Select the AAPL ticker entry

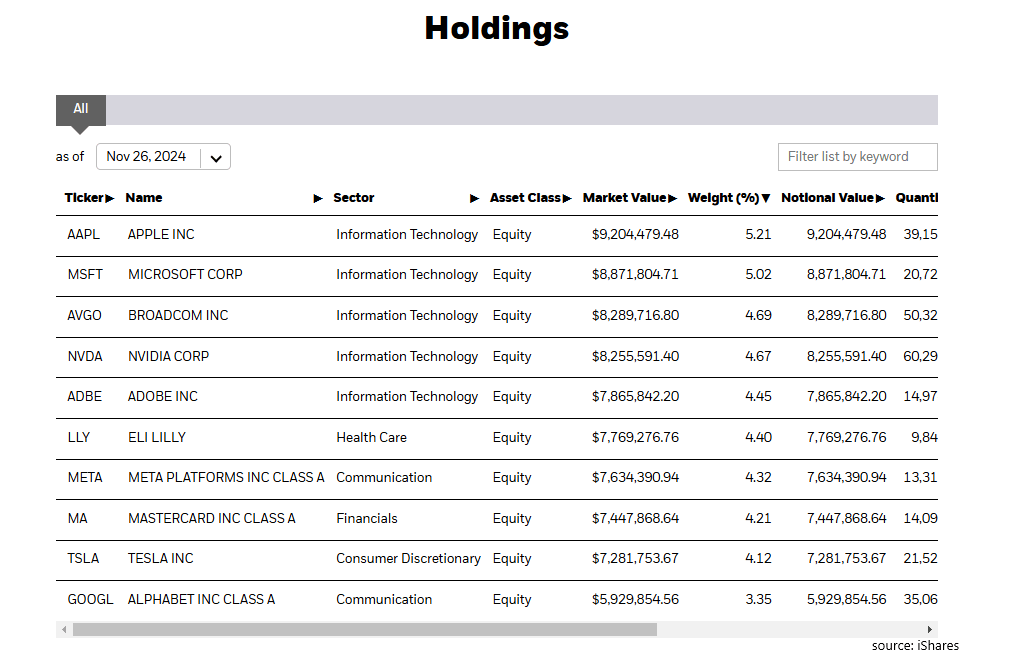pos(85,234)
